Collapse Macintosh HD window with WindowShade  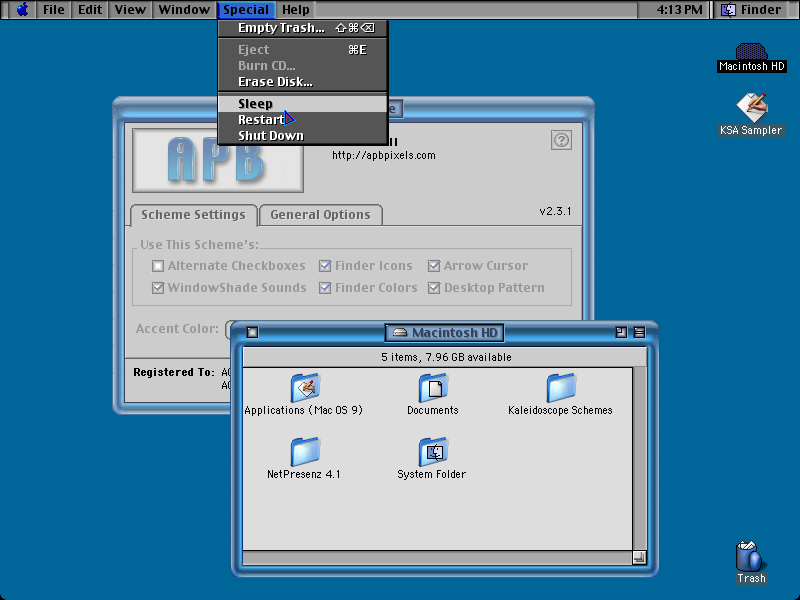coord(639,333)
